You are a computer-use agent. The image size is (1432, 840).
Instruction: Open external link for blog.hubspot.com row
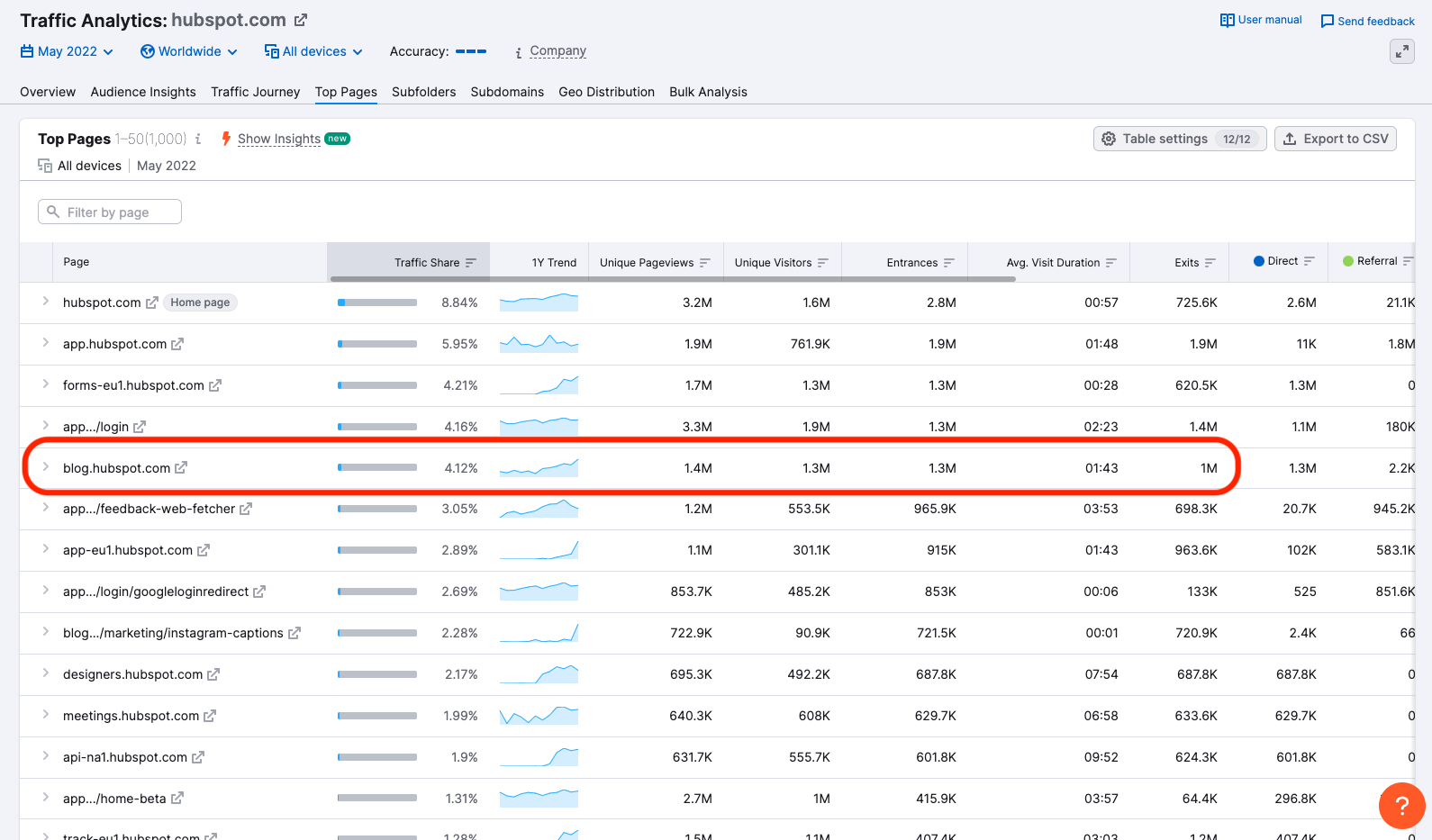(181, 468)
